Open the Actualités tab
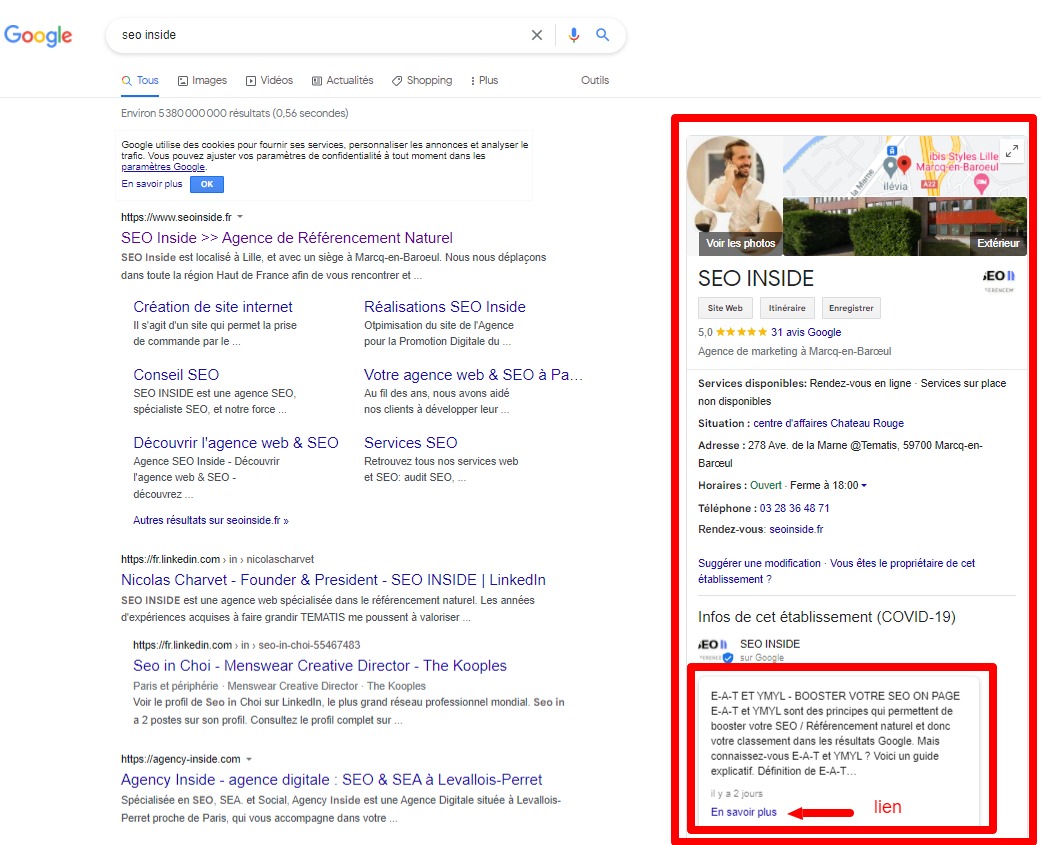Viewport: 1041px width, 845px height. (x=343, y=80)
